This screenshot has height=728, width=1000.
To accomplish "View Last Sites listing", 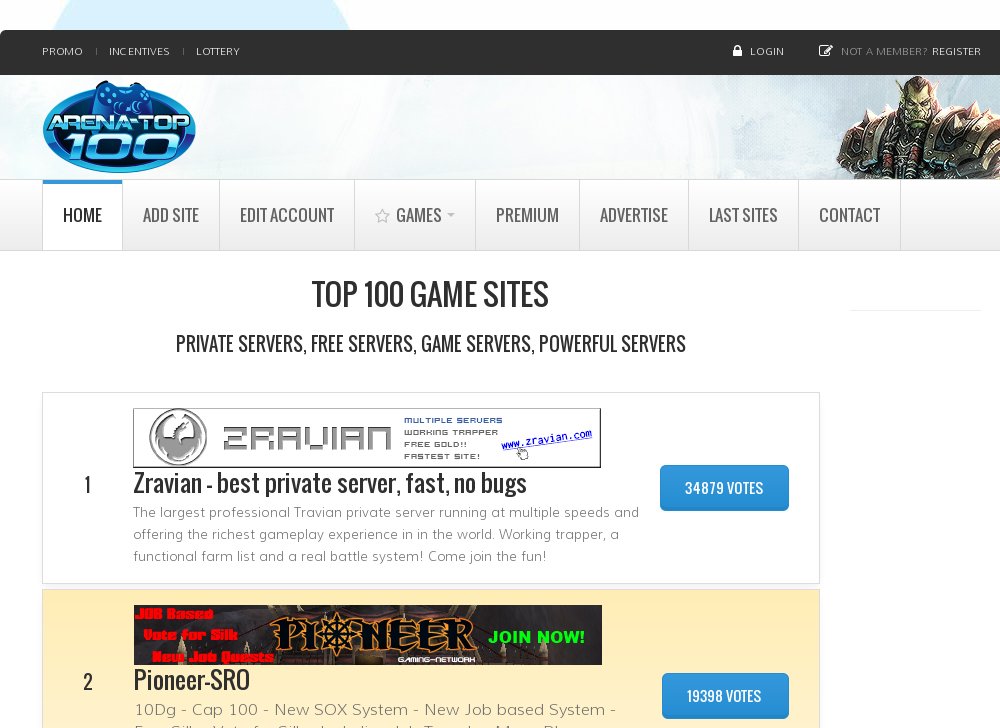I will pyautogui.click(x=743, y=216).
